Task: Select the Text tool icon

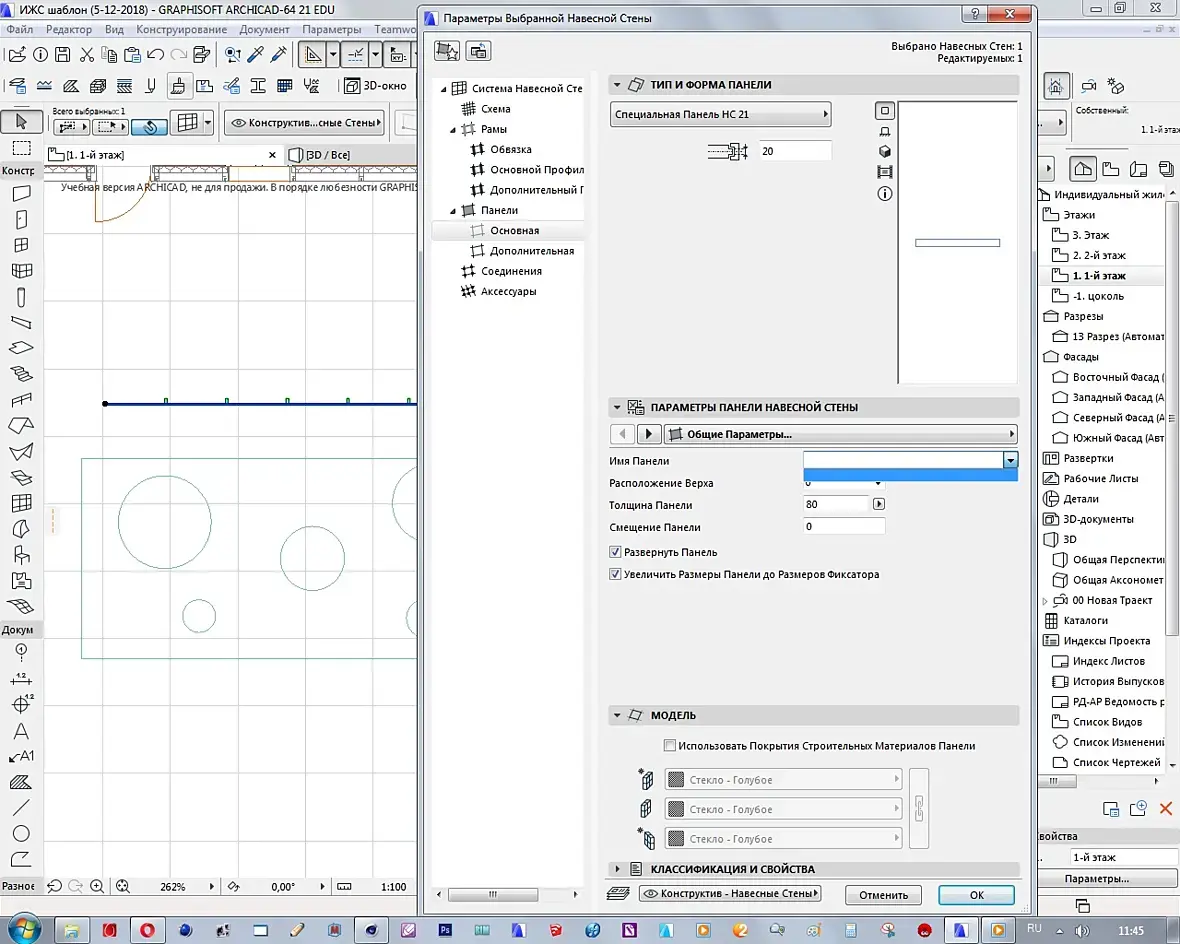Action: (21, 731)
